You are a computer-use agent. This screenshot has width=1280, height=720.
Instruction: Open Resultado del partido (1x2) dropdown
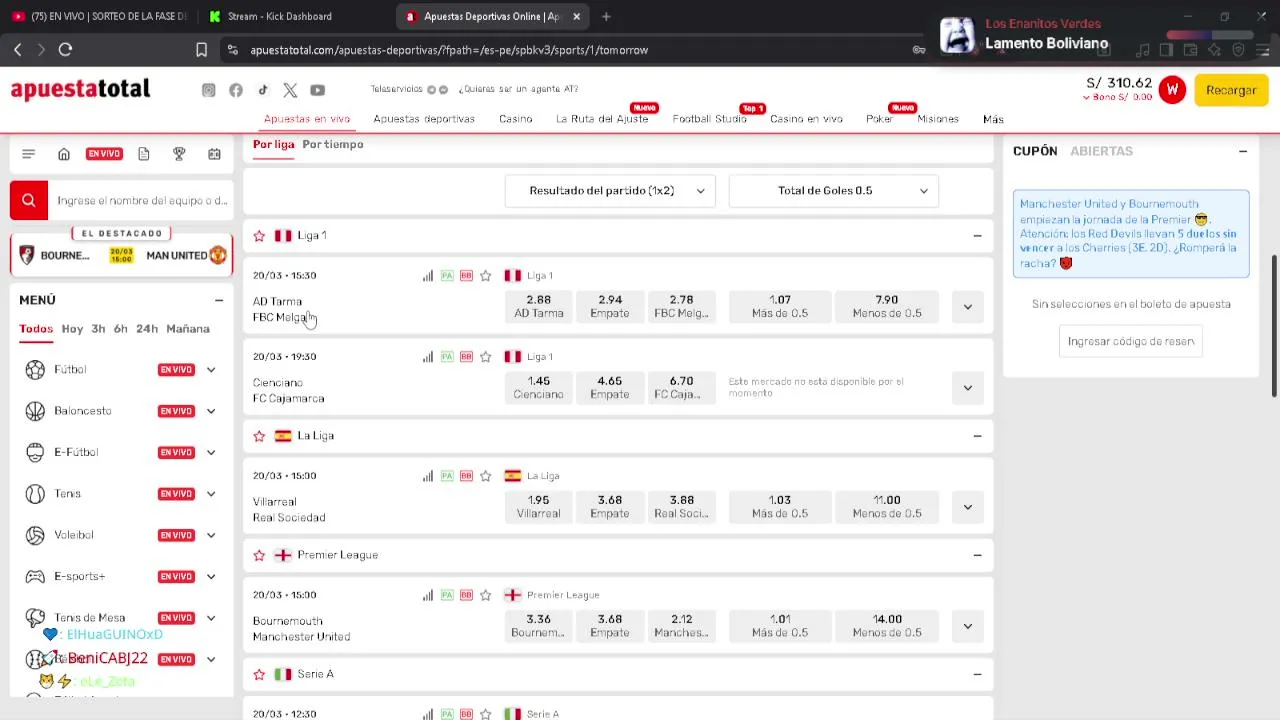tap(610, 191)
